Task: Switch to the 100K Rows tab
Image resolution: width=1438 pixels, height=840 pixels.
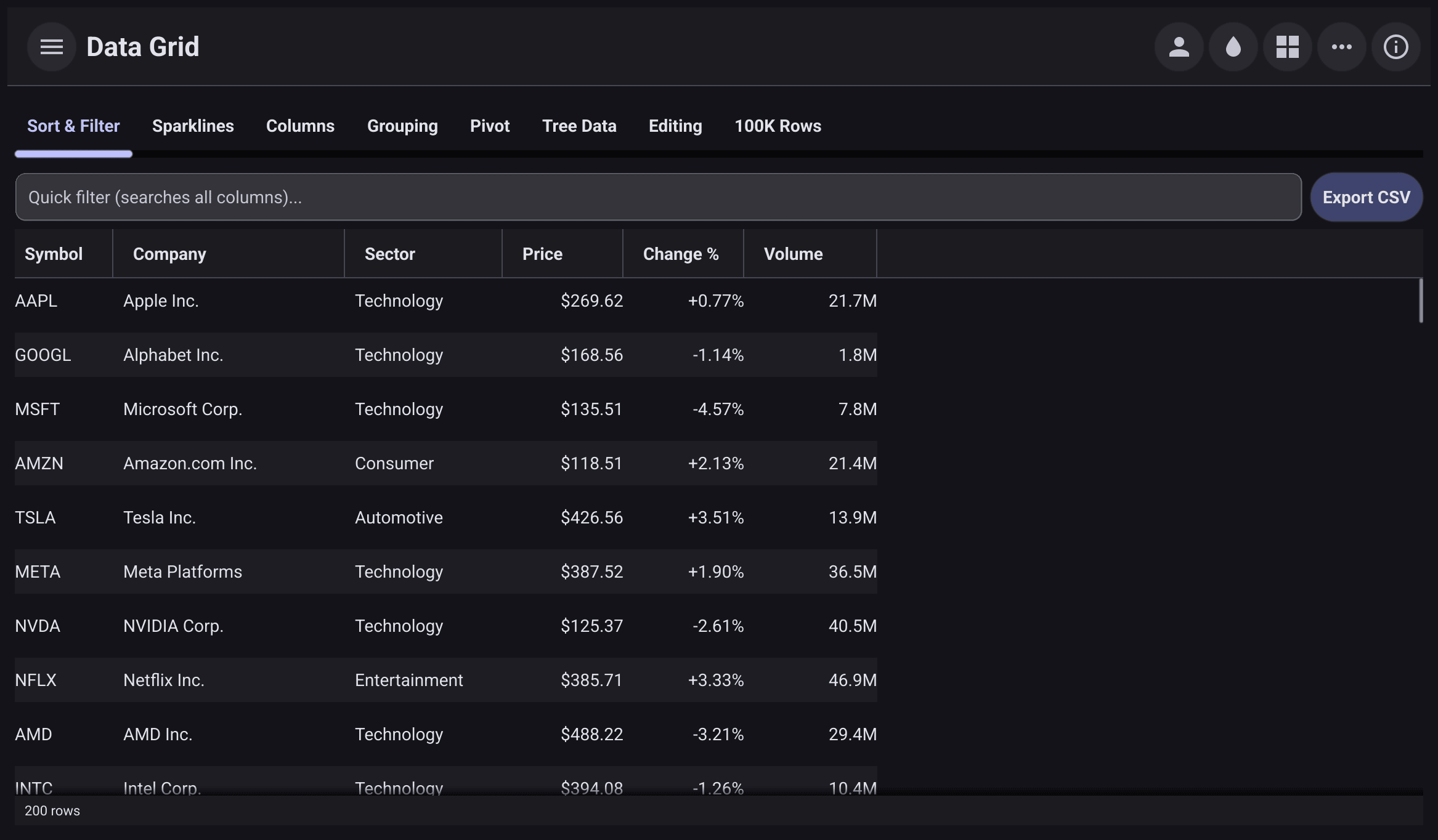Action: coord(778,126)
